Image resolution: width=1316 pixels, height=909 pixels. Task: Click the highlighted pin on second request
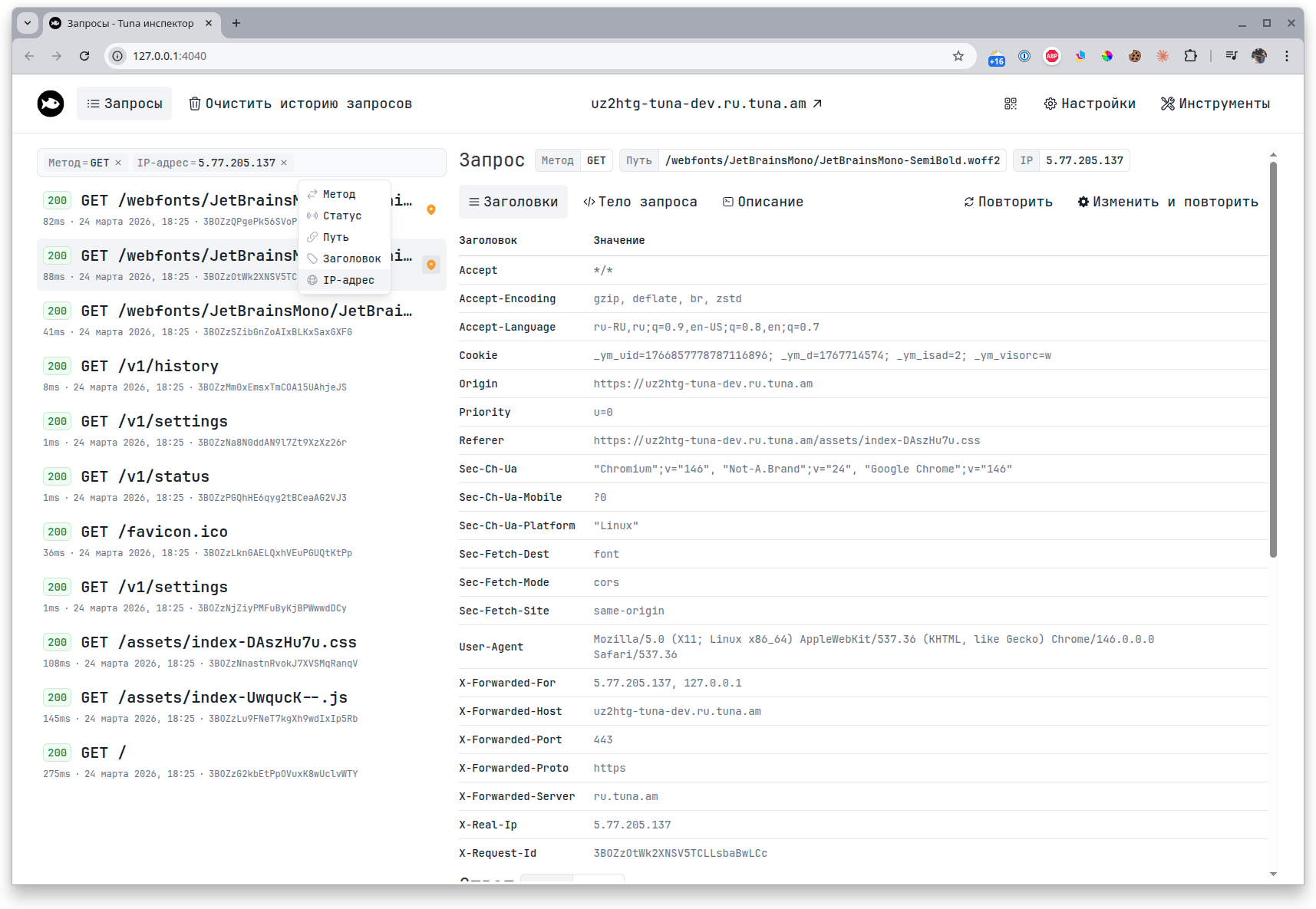point(431,265)
